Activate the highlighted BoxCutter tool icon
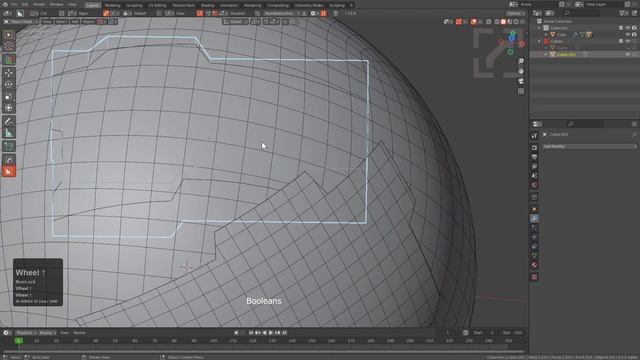 (9, 171)
